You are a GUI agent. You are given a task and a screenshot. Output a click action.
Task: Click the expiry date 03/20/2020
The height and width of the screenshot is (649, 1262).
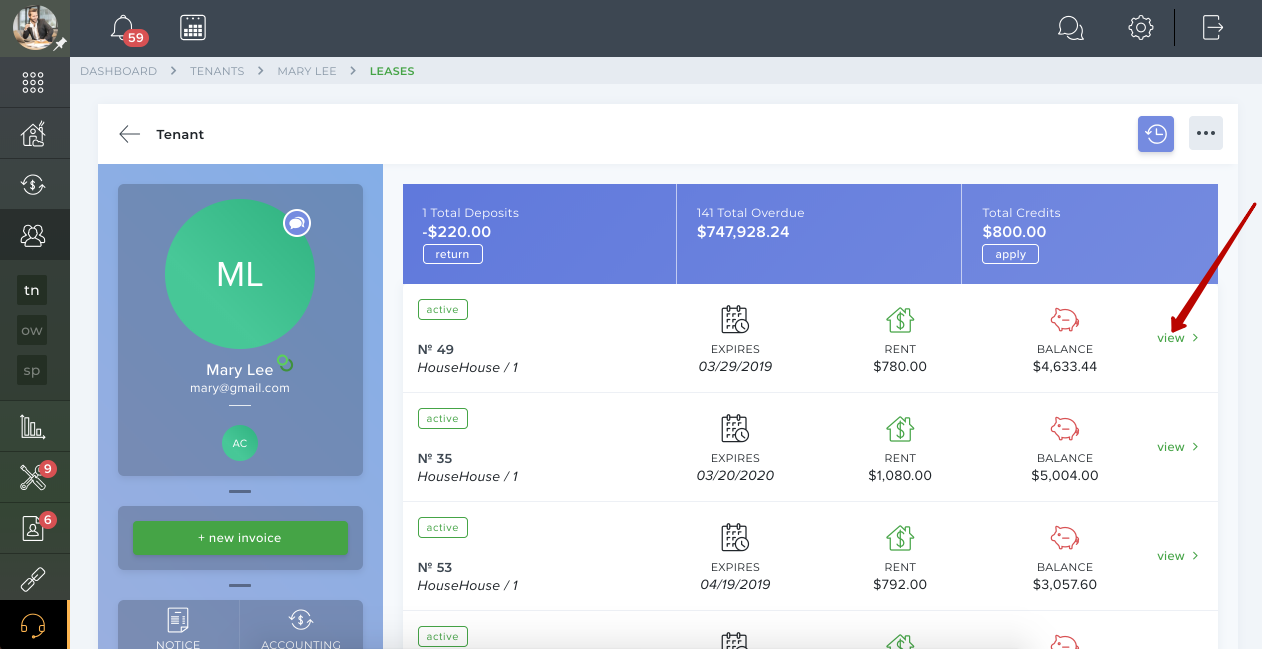pyautogui.click(x=735, y=476)
